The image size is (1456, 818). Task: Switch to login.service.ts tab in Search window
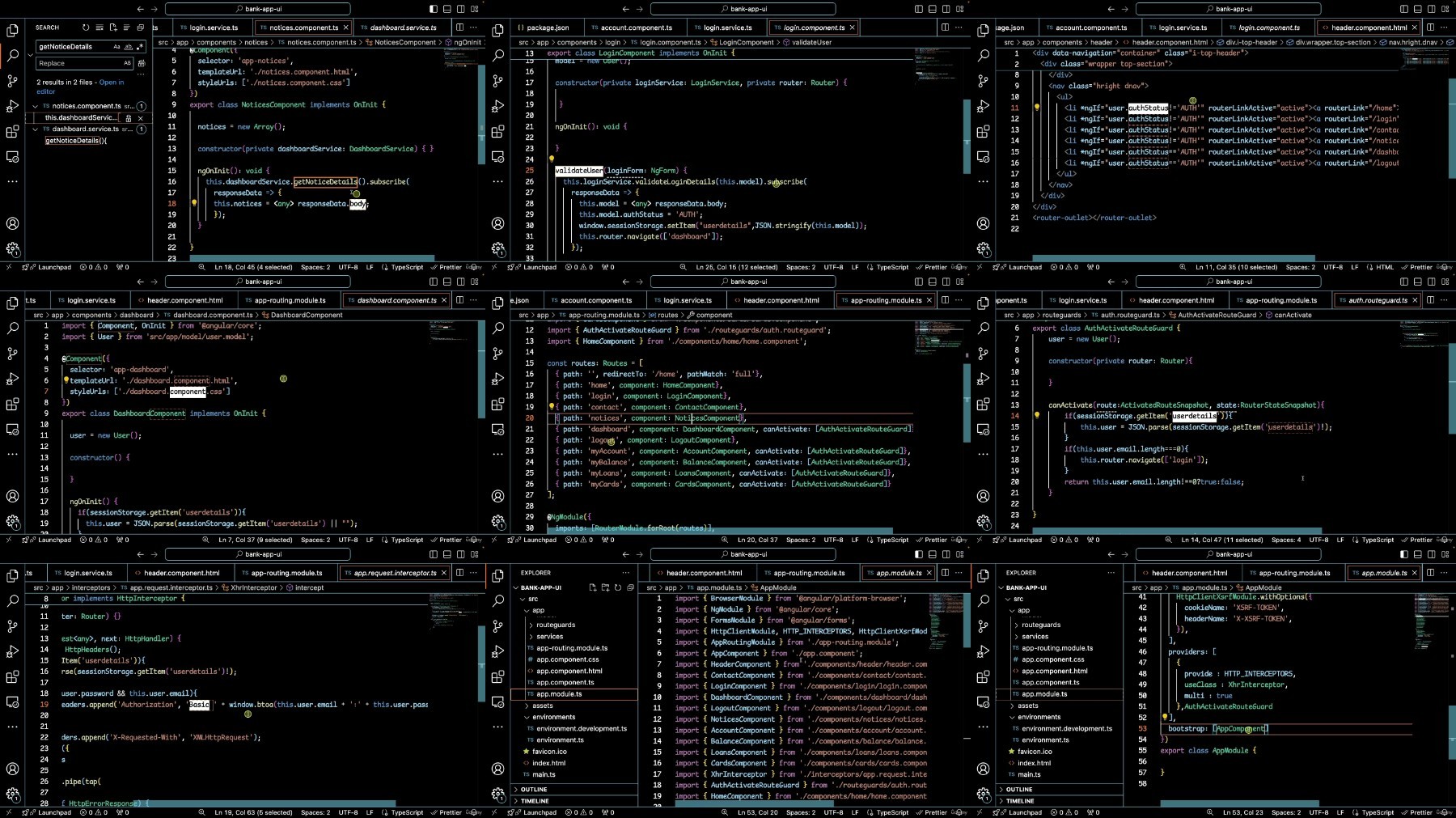[209, 28]
